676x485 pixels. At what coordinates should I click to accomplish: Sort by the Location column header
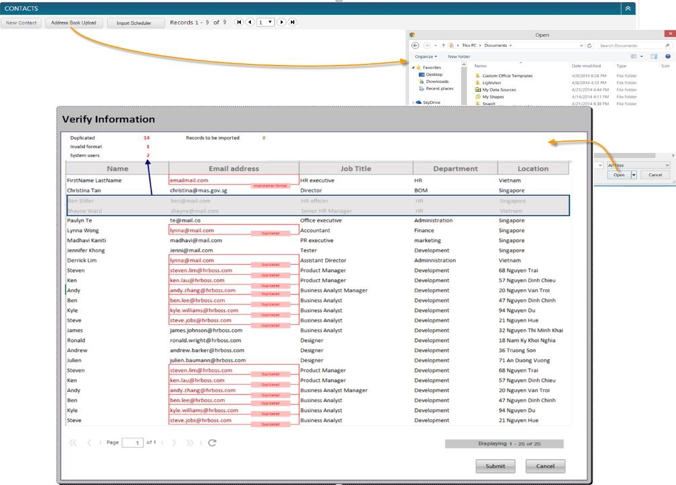point(533,169)
